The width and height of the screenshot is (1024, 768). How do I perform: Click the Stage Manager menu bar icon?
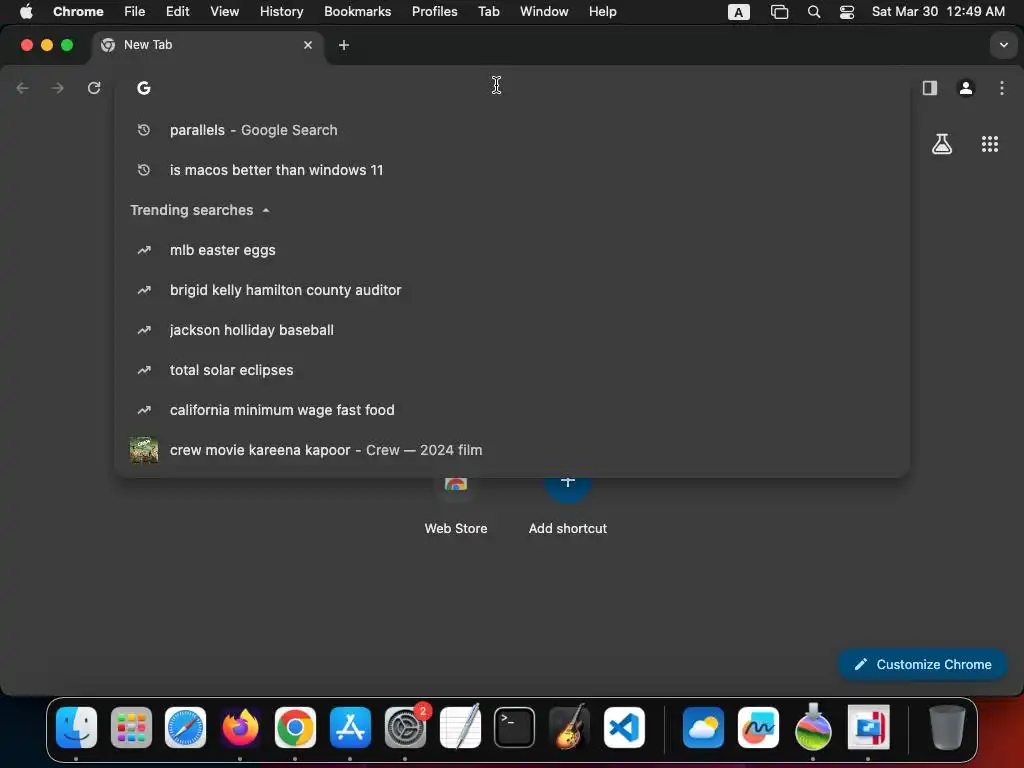tap(779, 12)
